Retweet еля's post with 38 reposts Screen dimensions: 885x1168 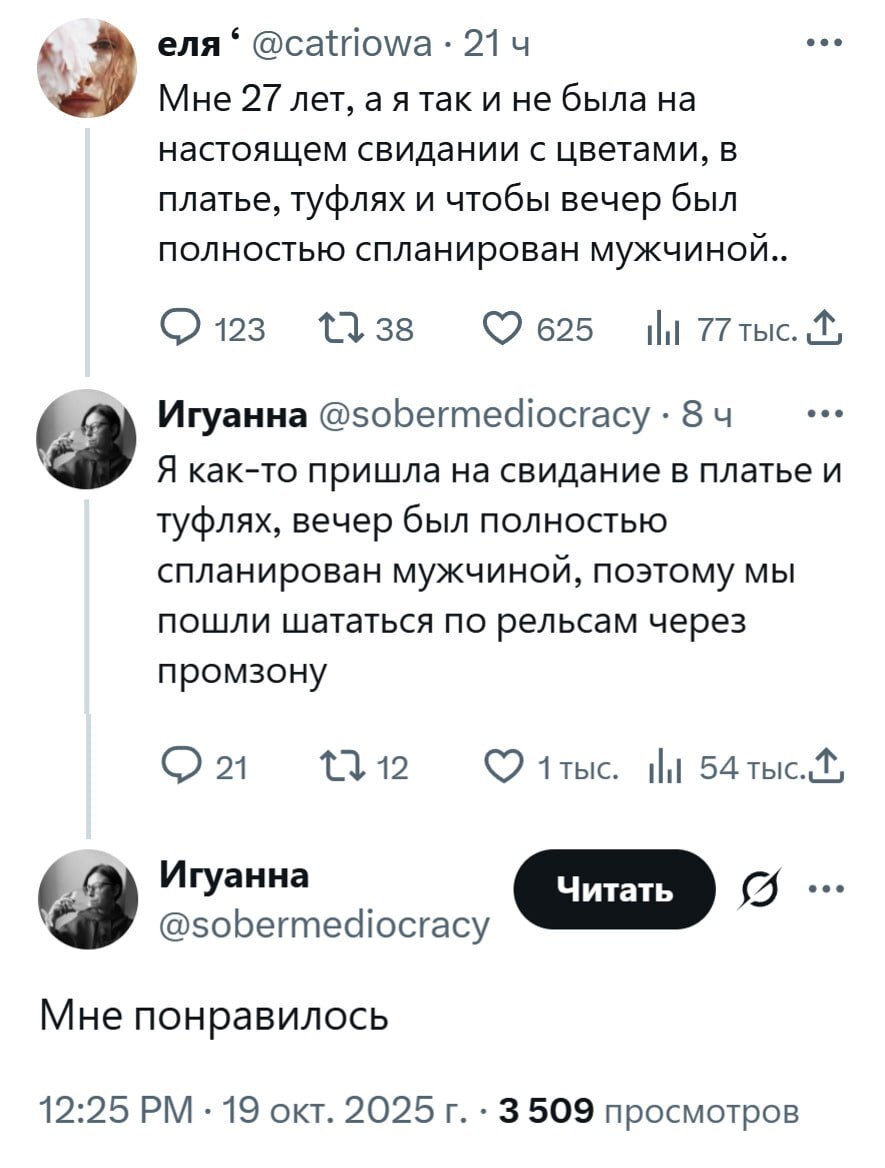(332, 329)
